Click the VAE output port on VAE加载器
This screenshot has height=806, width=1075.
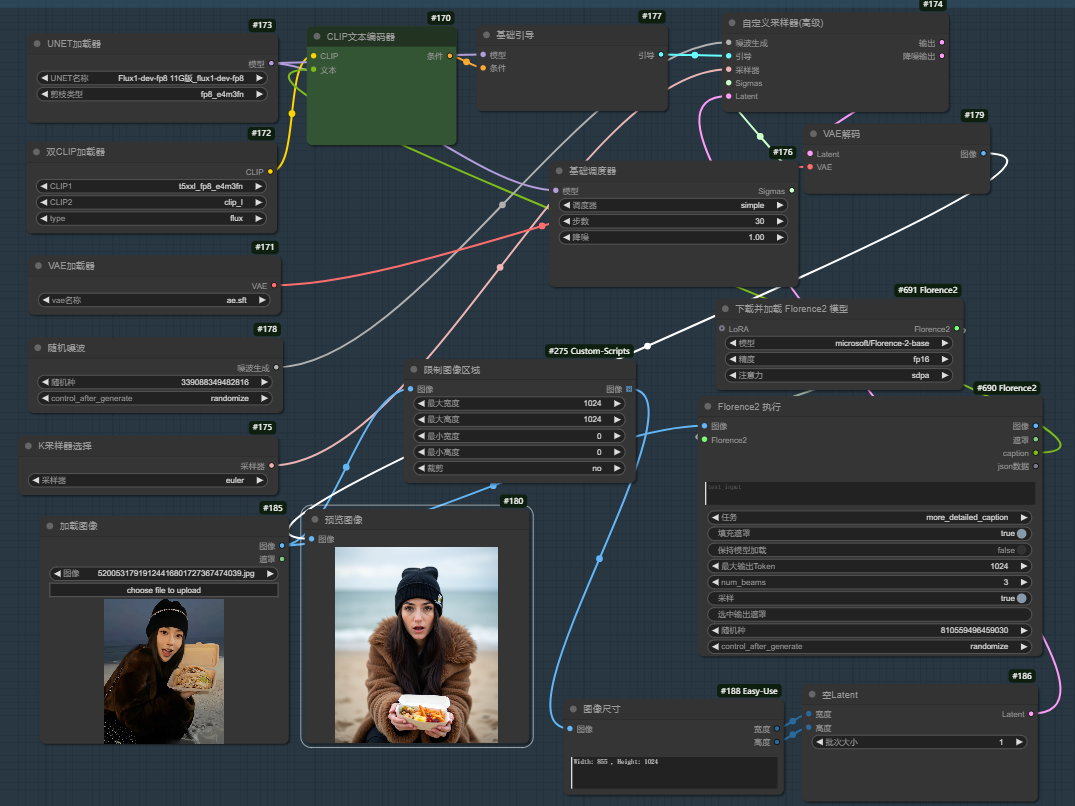[x=274, y=285]
